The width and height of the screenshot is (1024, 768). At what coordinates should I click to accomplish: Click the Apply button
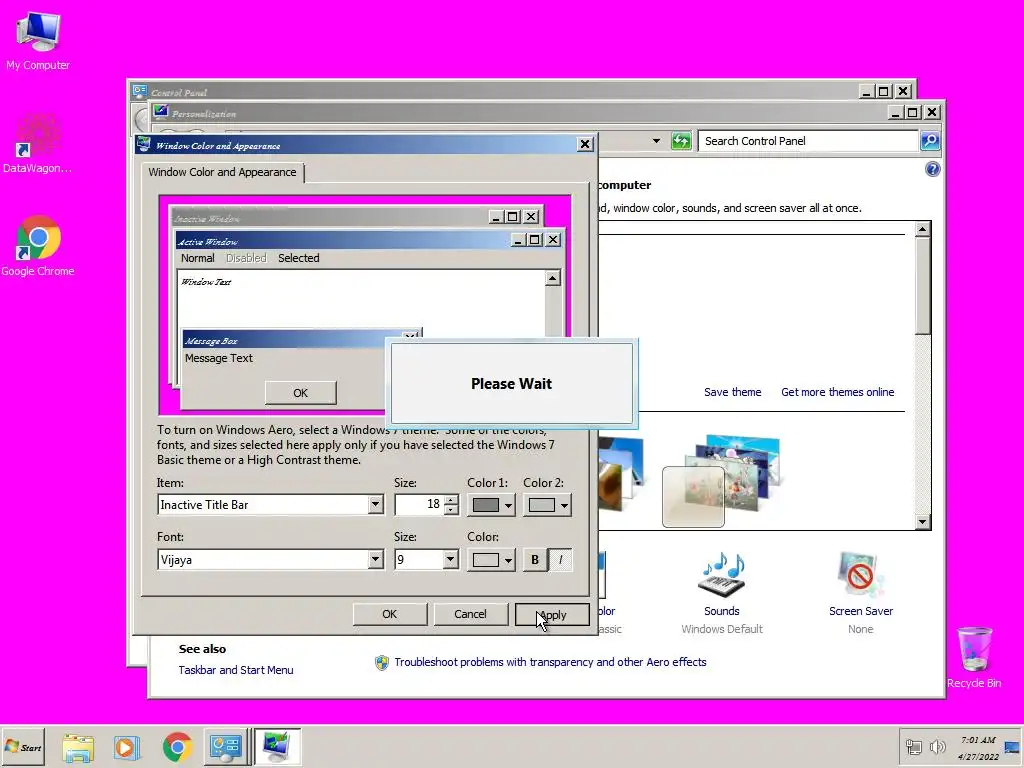pos(552,615)
